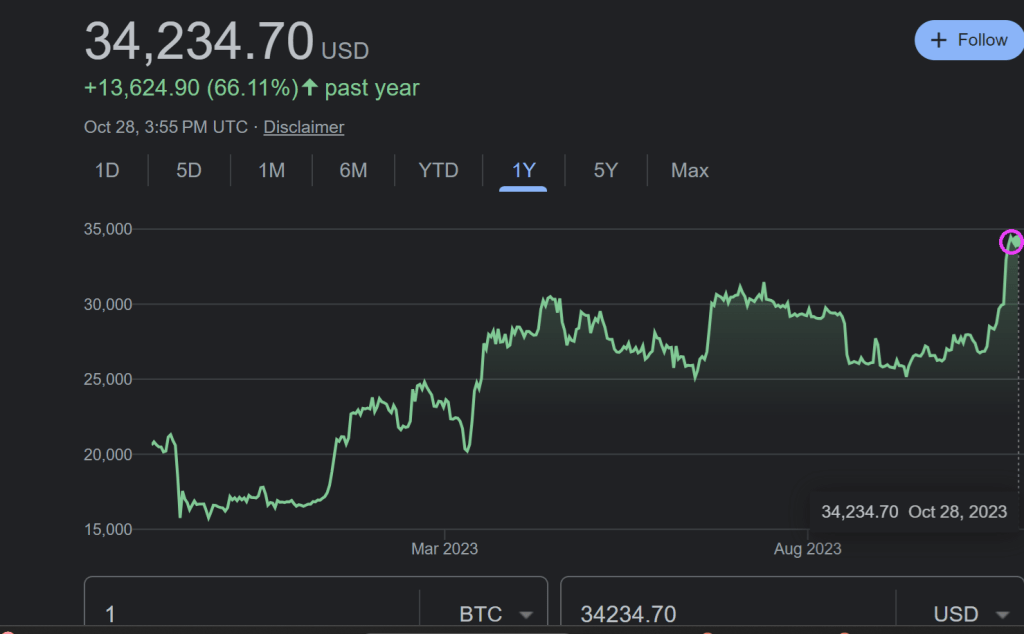Select the 5D time range tab

(x=189, y=171)
